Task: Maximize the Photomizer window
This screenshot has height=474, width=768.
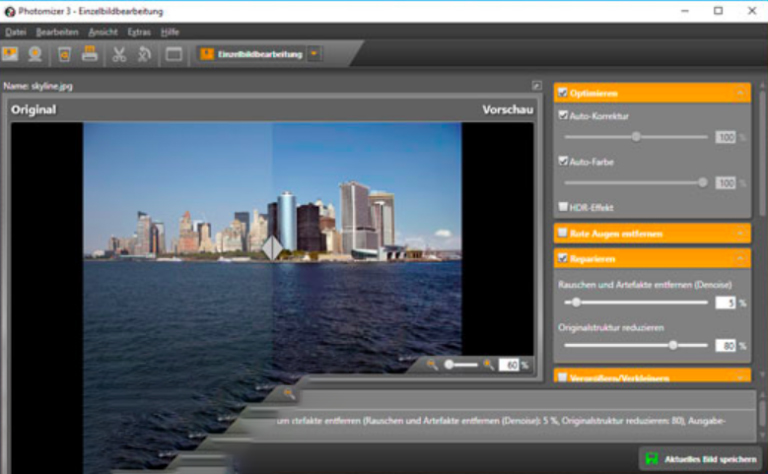Action: 718,11
